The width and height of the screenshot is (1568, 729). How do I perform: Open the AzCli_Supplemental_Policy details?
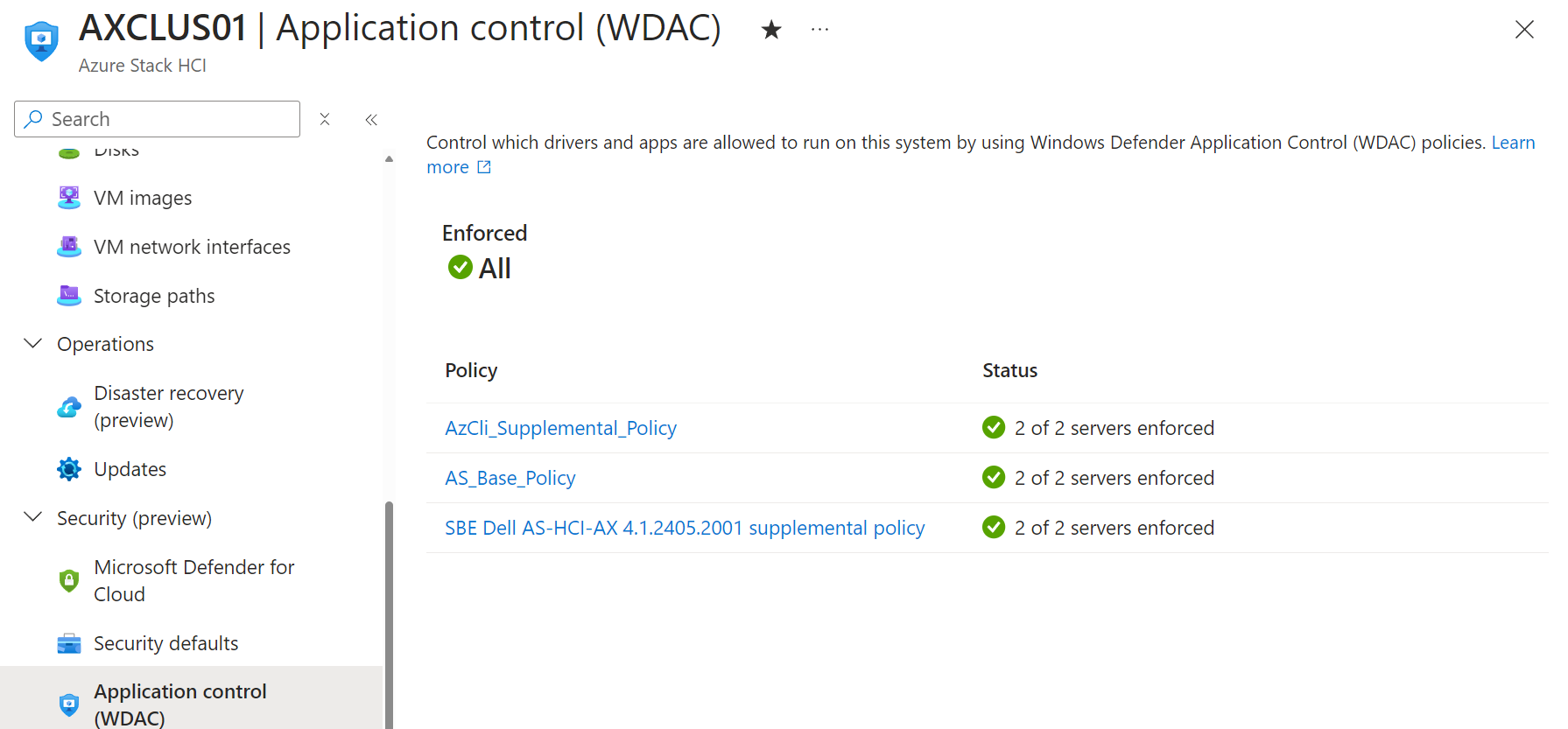tap(560, 428)
